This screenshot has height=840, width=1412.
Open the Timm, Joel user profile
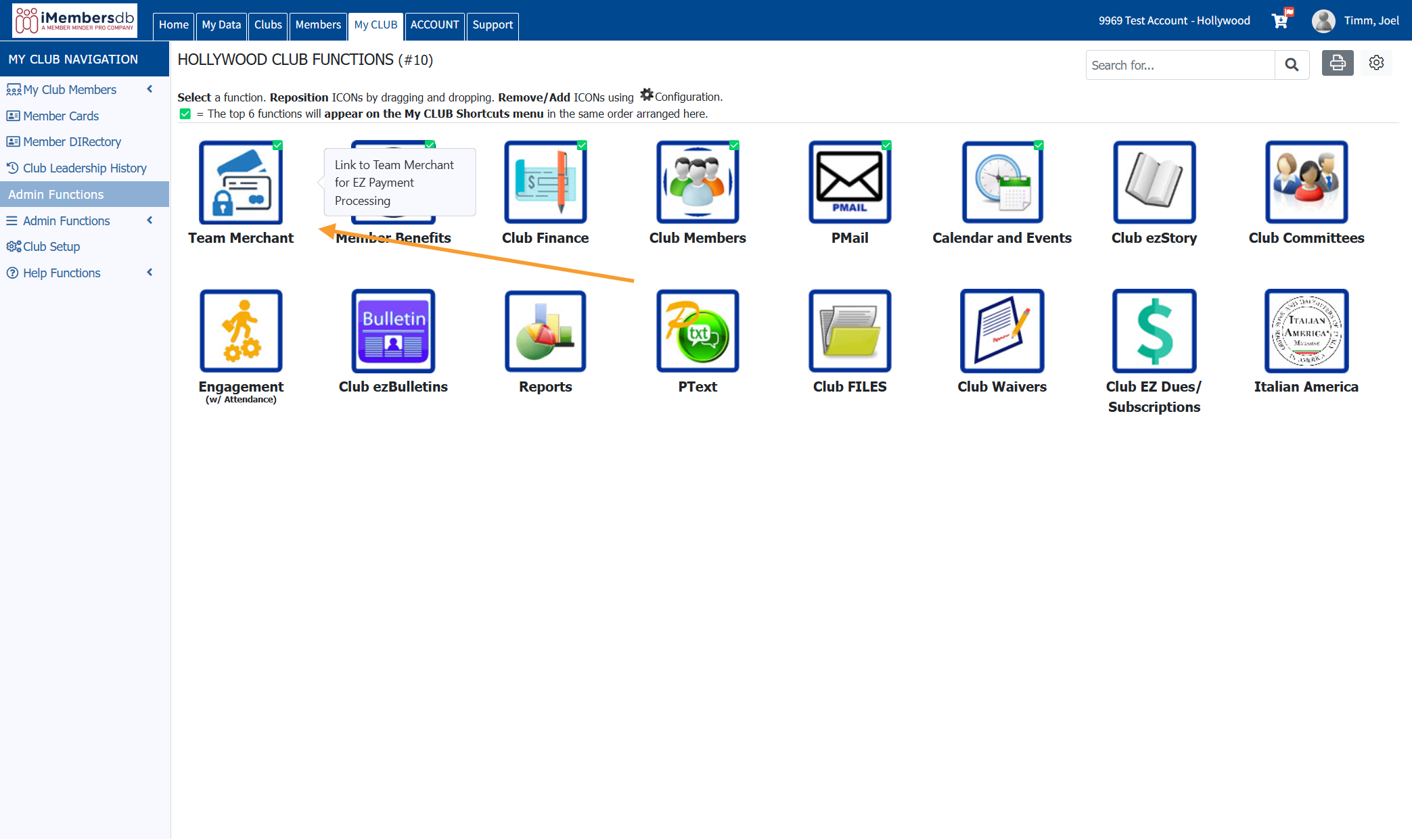point(1355,21)
